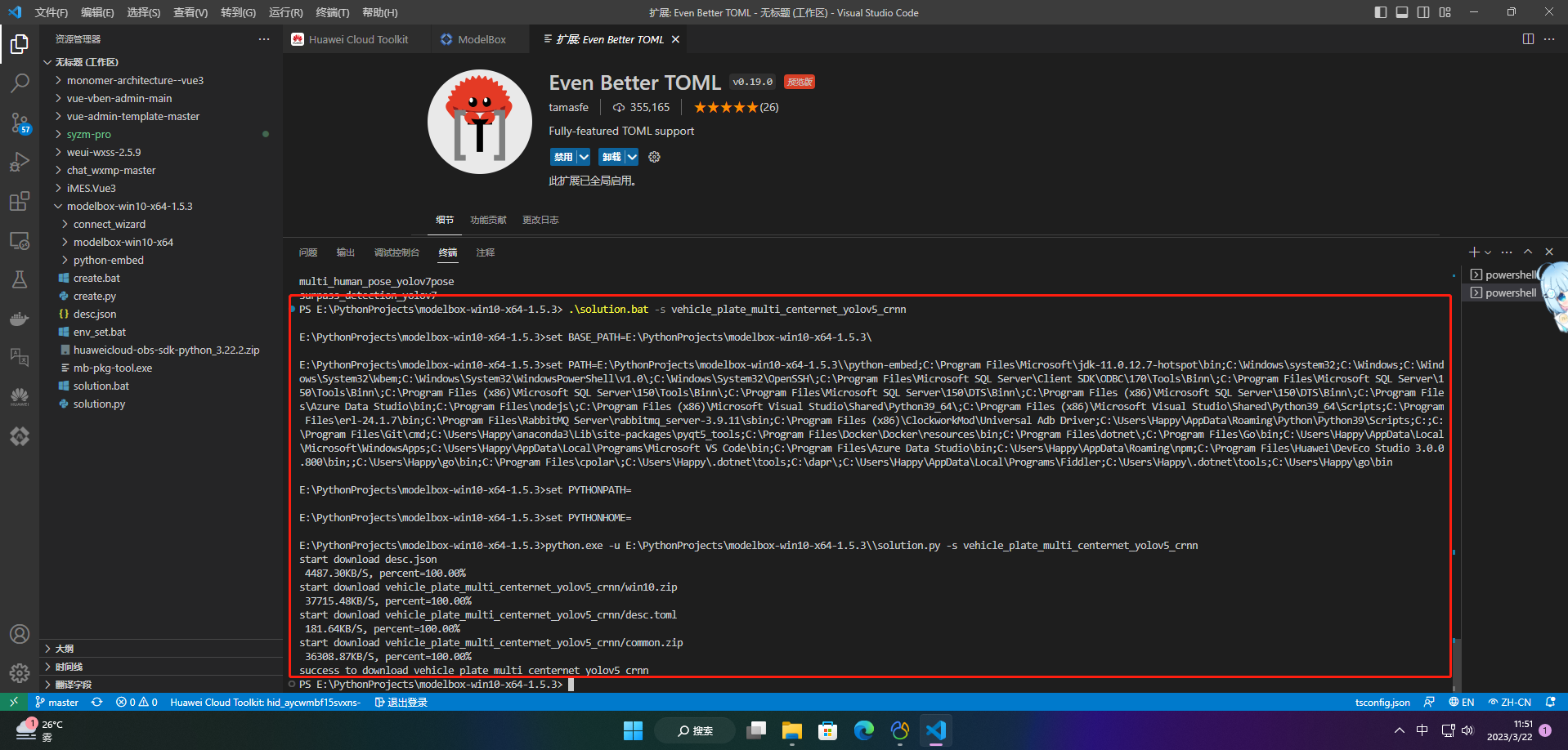
Task: Split the editor to the right
Action: point(1528,39)
